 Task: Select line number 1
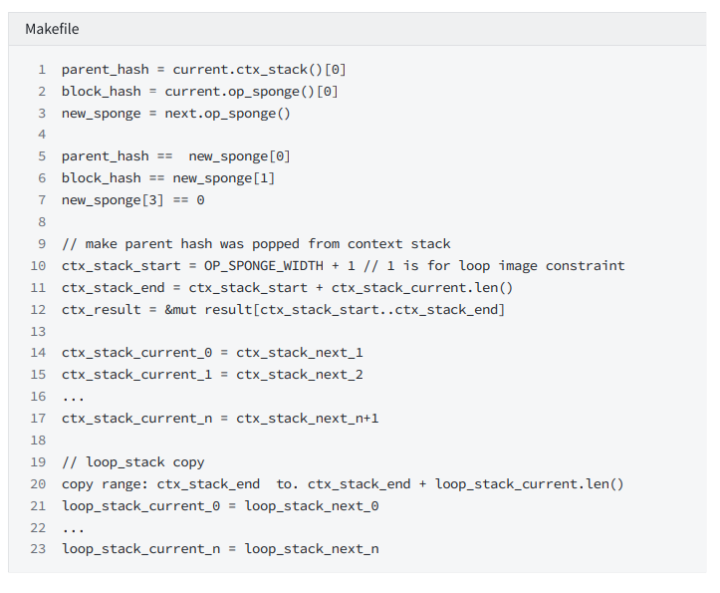(42, 69)
